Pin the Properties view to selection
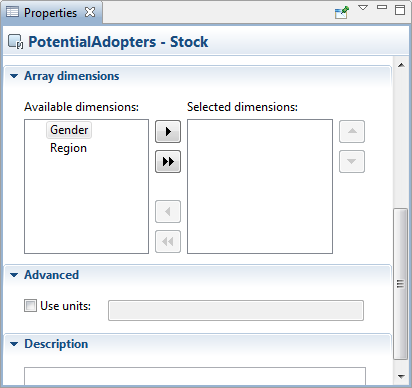Screen dimensions: 412x388 pos(342,12)
